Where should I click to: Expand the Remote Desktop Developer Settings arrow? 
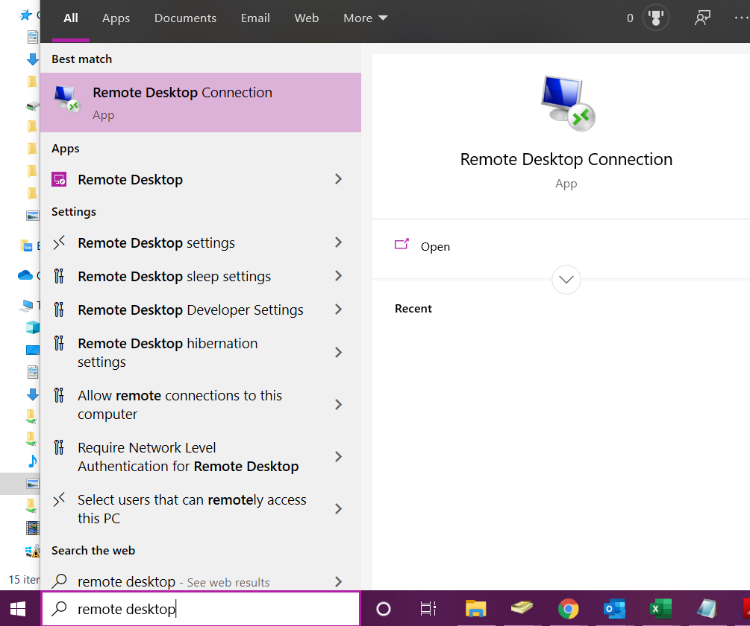tap(339, 309)
